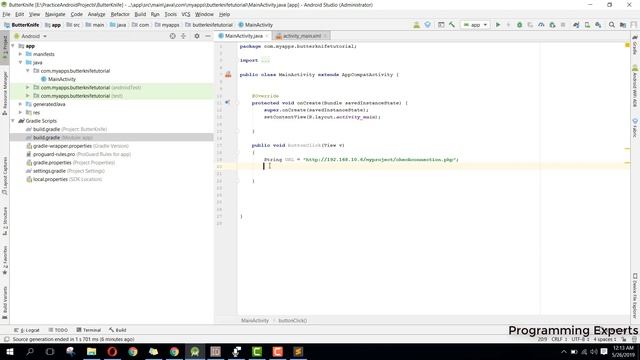The image size is (640, 360).
Task: Open Sublime Text from the taskbar
Action: click(x=298, y=351)
